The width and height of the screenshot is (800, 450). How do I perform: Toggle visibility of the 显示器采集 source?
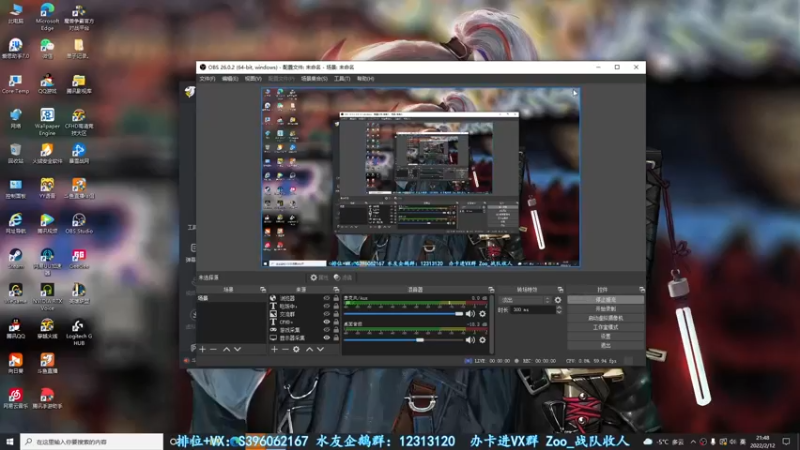point(327,338)
